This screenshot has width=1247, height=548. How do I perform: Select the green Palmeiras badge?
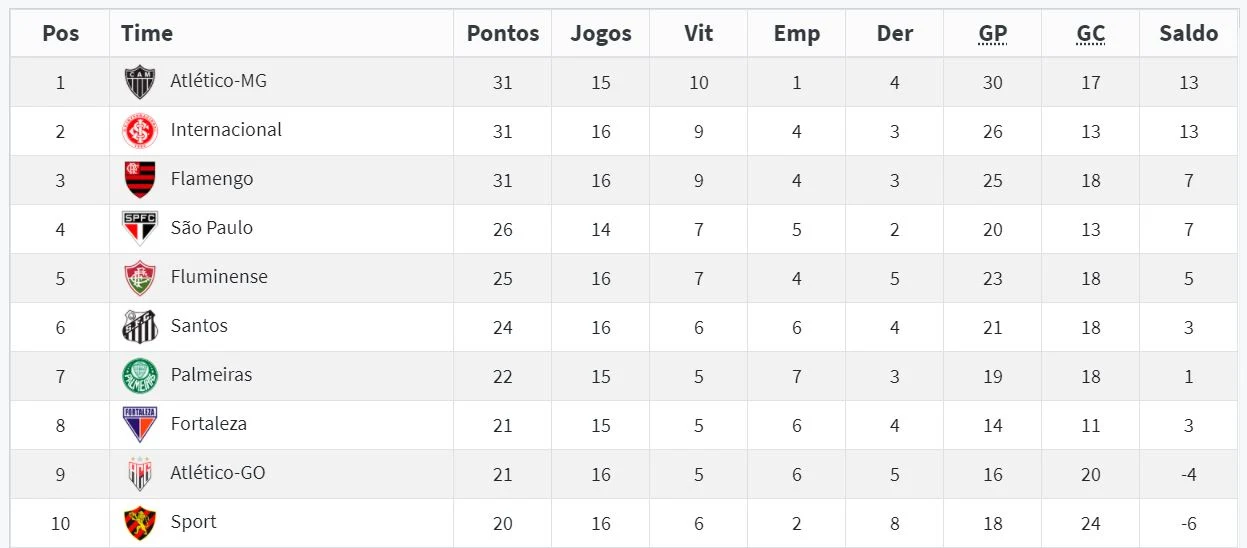tap(140, 376)
